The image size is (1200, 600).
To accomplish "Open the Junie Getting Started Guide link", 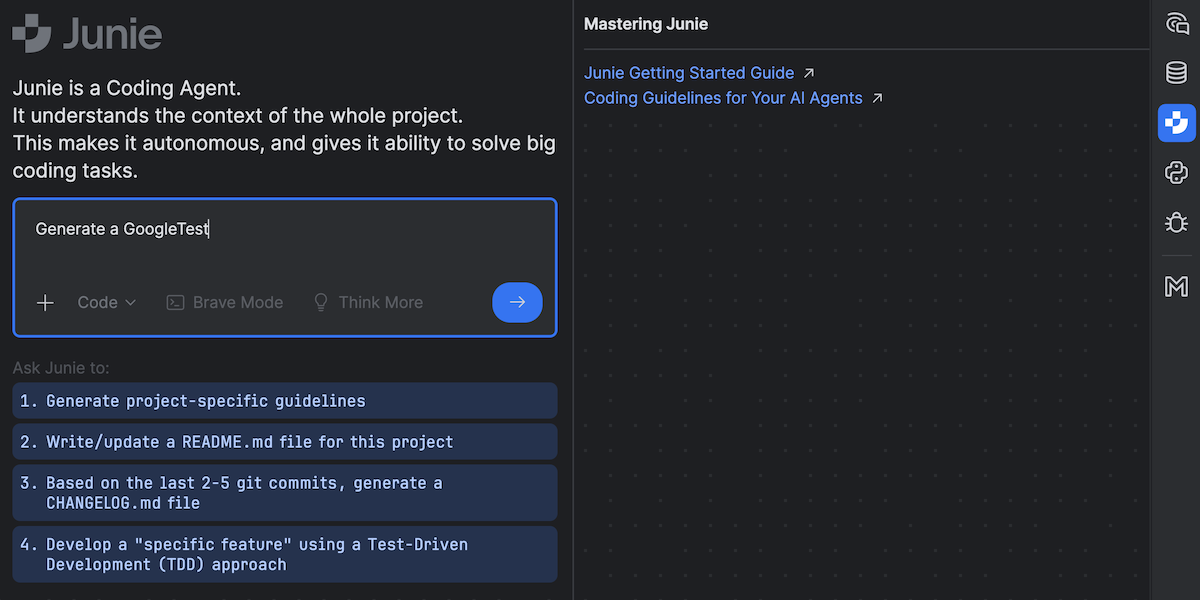I will (x=689, y=73).
